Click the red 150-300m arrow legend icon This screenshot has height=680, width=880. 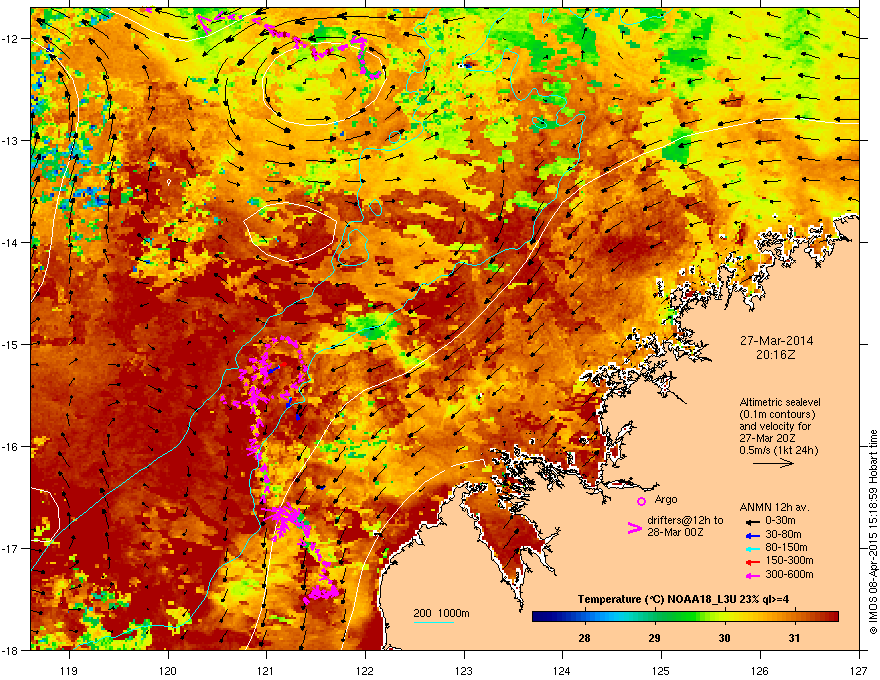pyautogui.click(x=752, y=562)
